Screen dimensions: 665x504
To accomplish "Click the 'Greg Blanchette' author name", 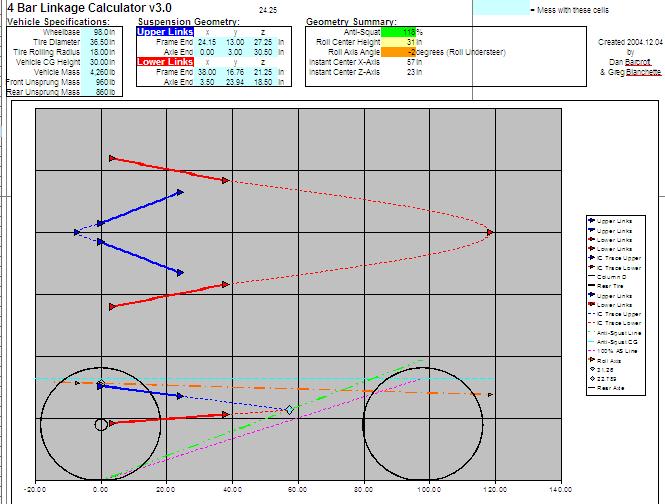I will [630, 72].
